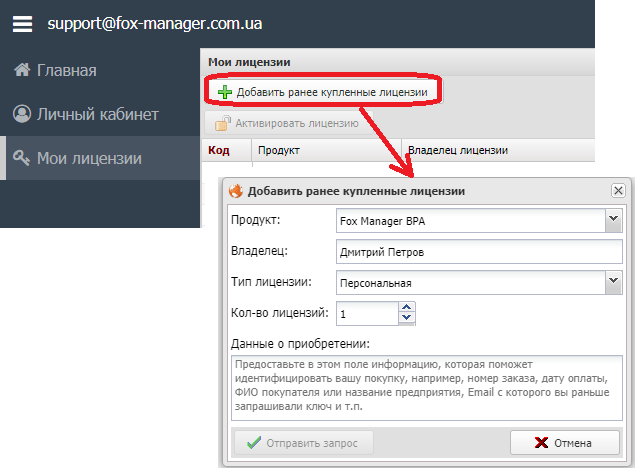Viewport: 636px width, 470px height.
Task: Click the Активировать лицензию toolbar icon
Action: pos(222,124)
